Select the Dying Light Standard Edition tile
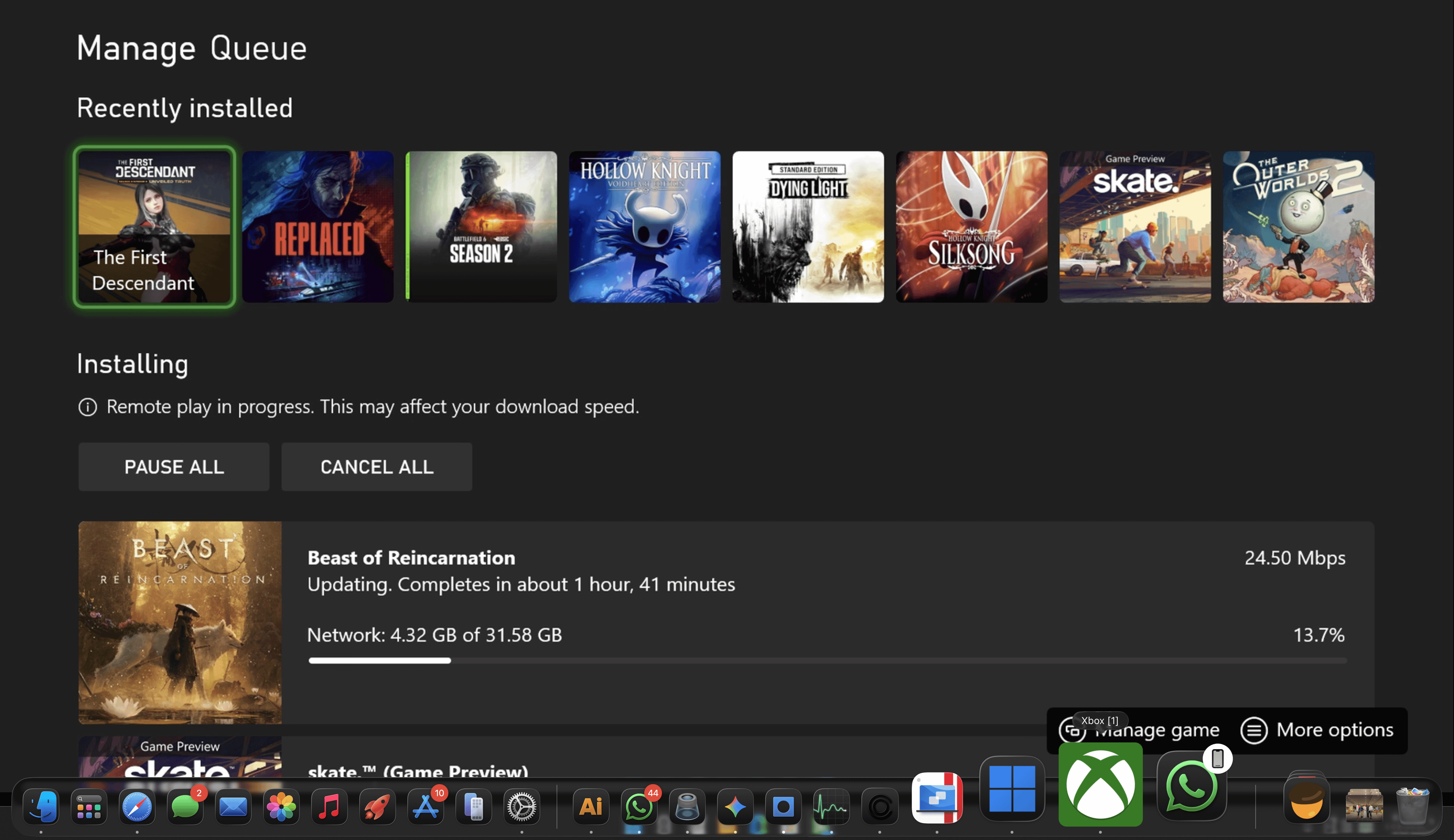1454x840 pixels. [807, 227]
